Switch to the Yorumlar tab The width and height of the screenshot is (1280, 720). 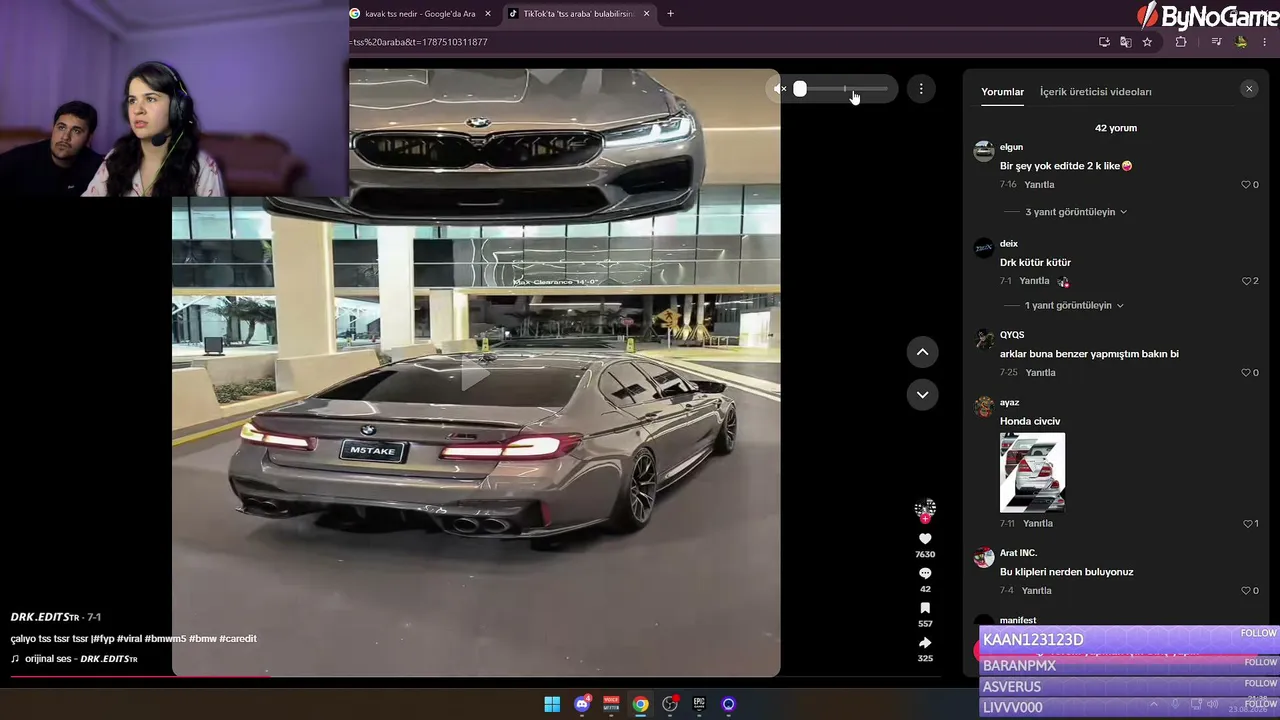point(1002,92)
